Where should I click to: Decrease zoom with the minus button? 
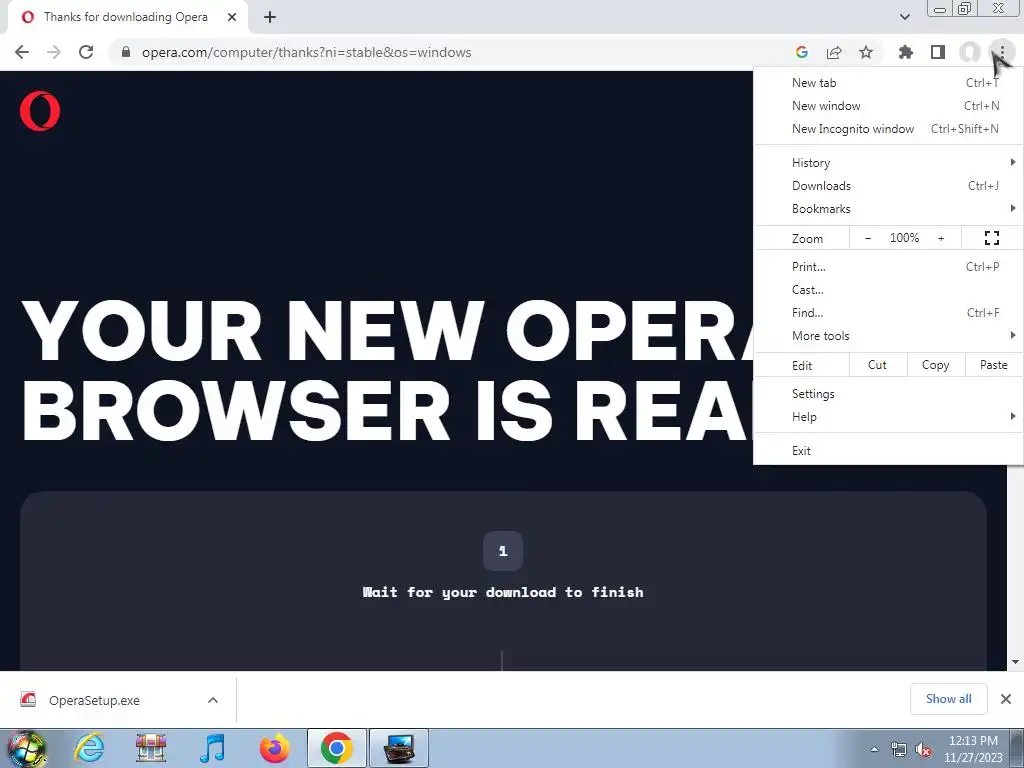pyautogui.click(x=868, y=238)
